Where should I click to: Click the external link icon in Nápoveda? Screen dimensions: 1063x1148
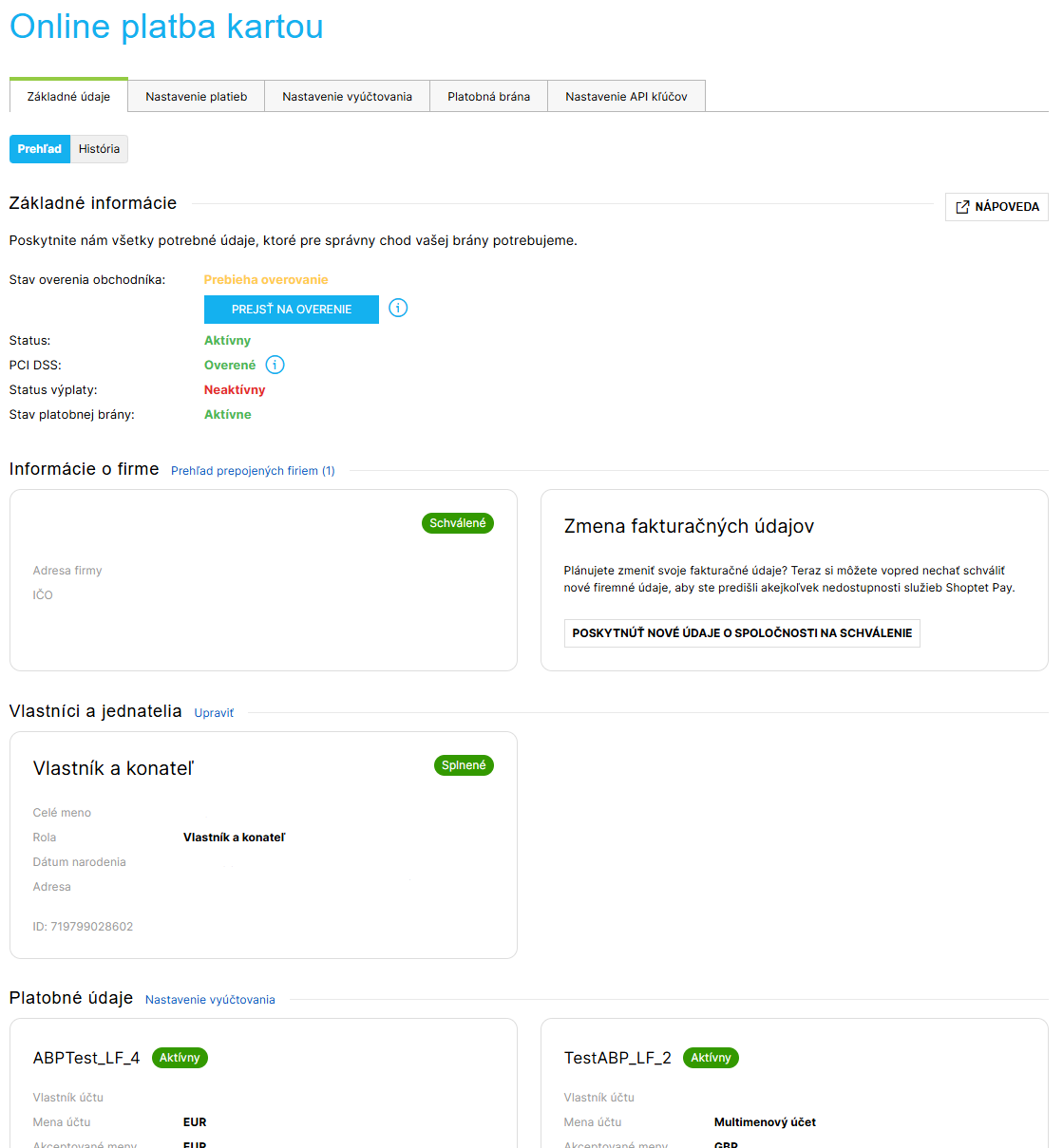pos(962,207)
